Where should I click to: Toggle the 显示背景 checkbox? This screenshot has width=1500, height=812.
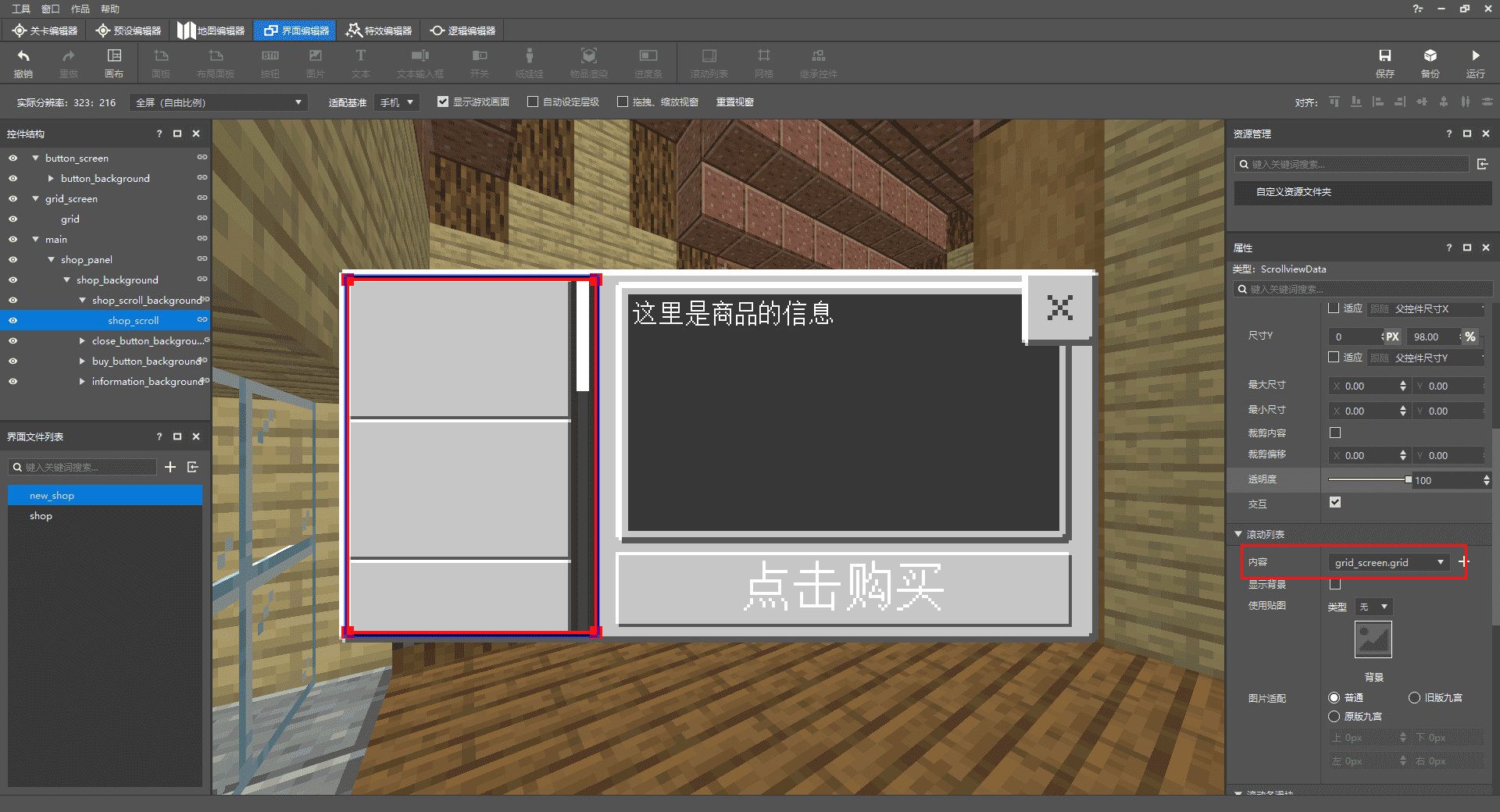pos(1335,584)
